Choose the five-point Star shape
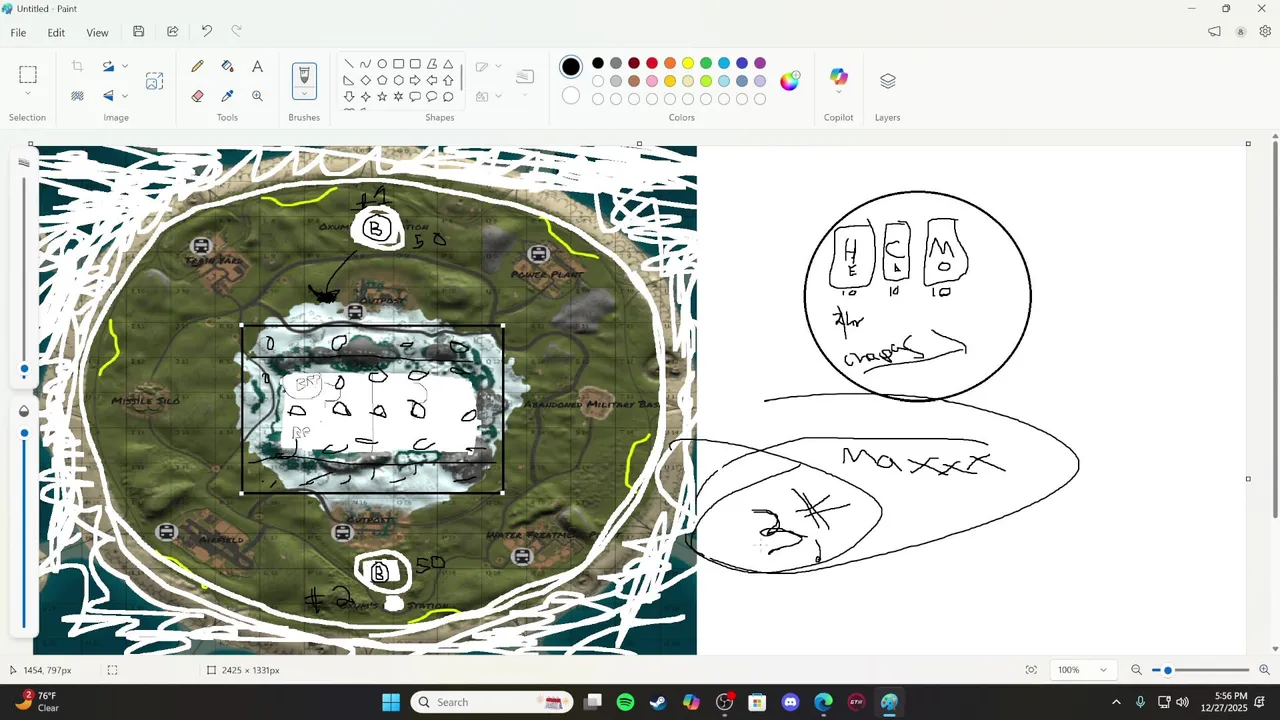This screenshot has height=720, width=1280. pos(382,96)
